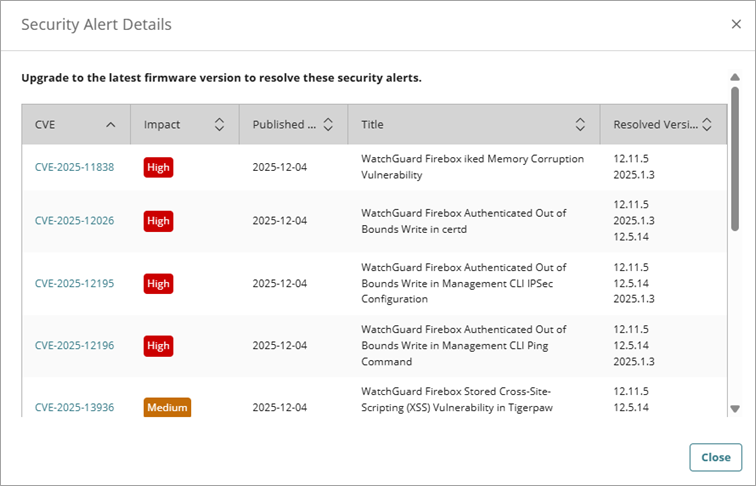
Task: Click the scrollbar up arrow
Action: 735,77
